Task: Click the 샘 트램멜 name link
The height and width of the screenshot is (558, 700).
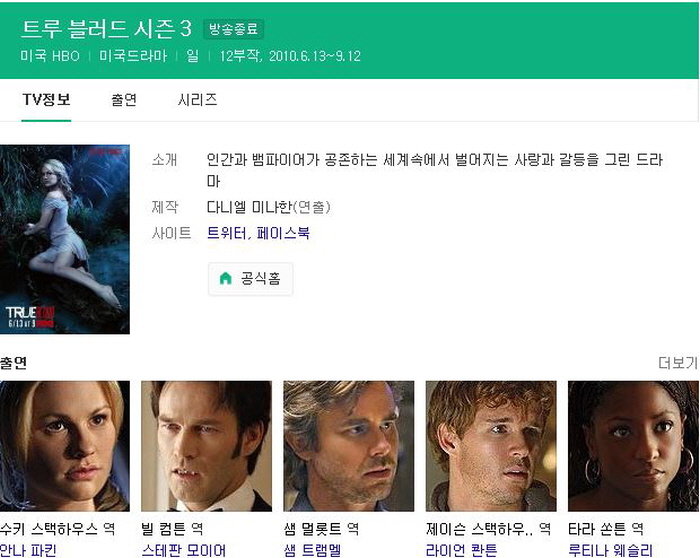Action: click(x=312, y=550)
